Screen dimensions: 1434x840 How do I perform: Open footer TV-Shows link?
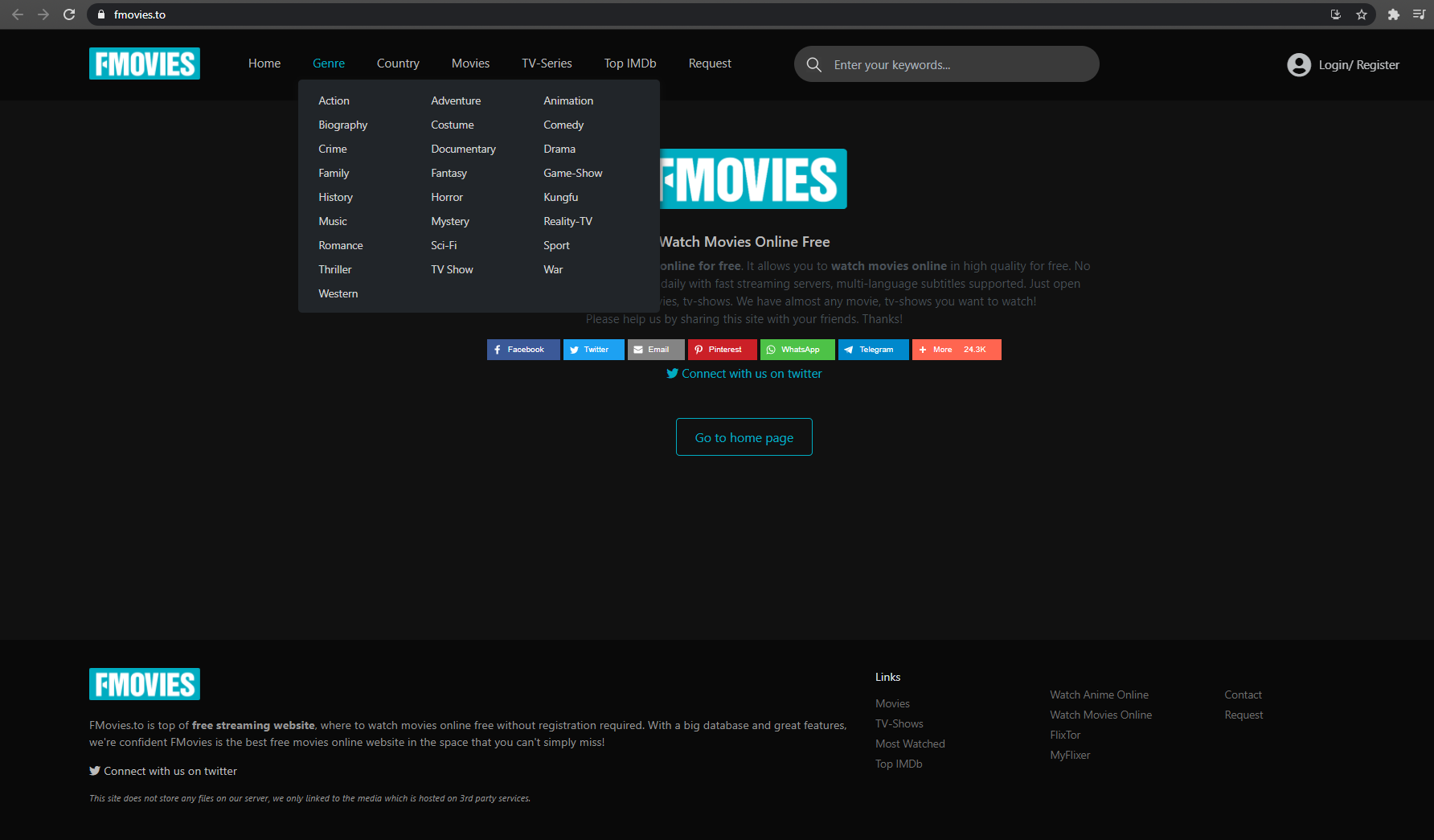[x=899, y=723]
